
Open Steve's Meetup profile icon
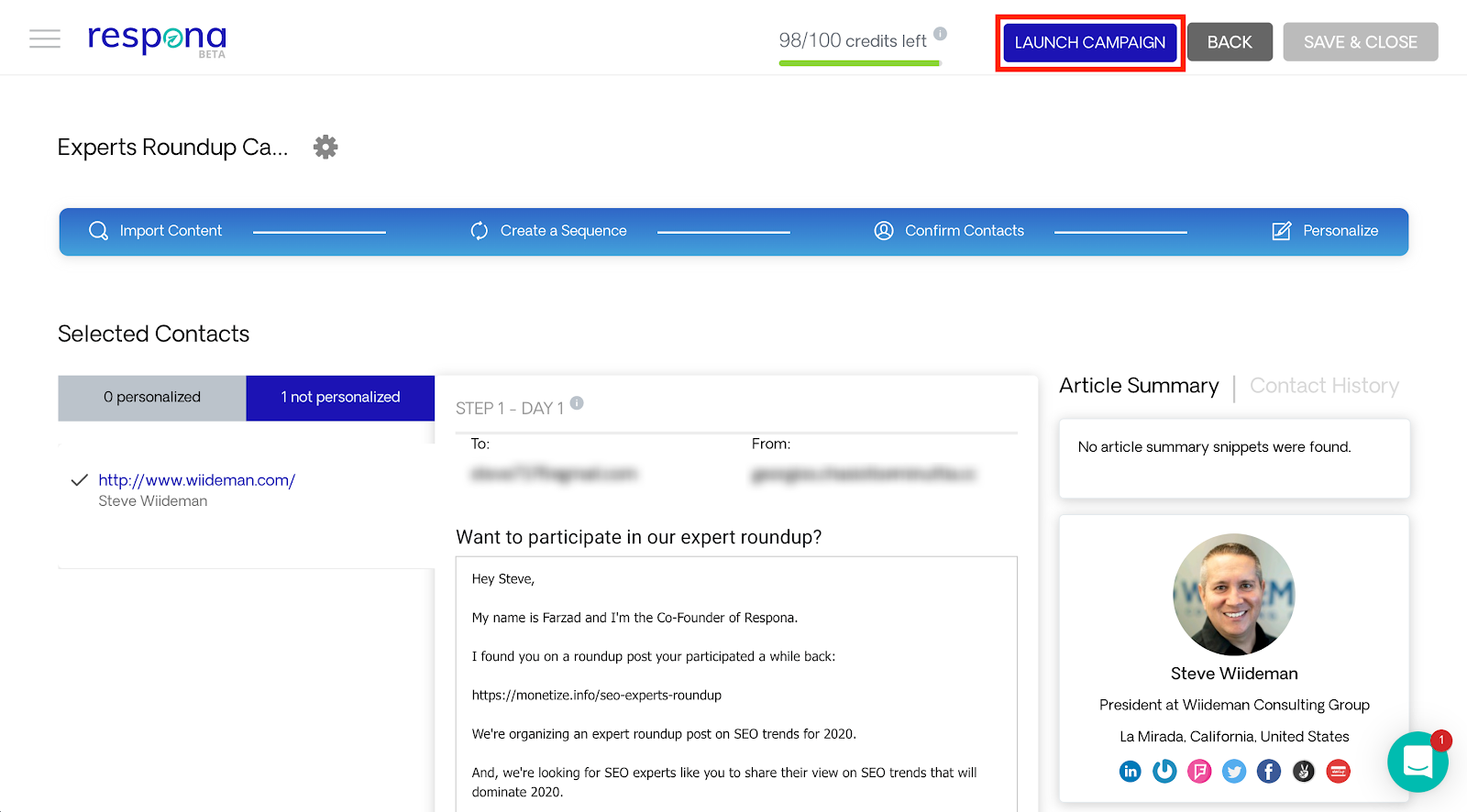pyautogui.click(x=1339, y=772)
